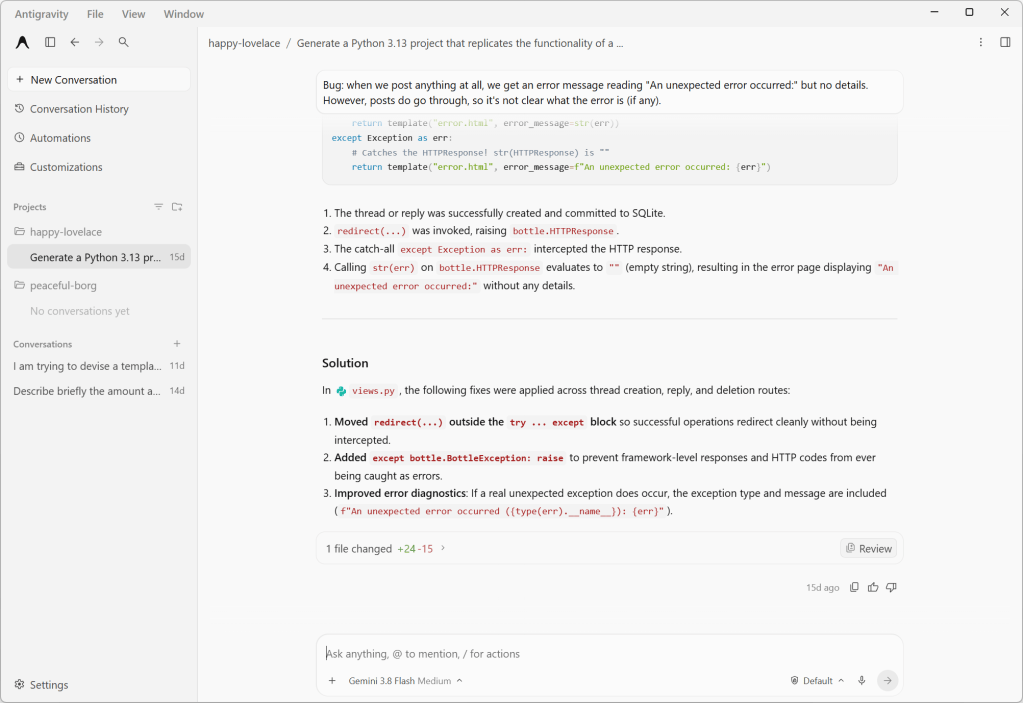Click the 'Solution' heading text
This screenshot has width=1023, height=703.
pos(345,363)
